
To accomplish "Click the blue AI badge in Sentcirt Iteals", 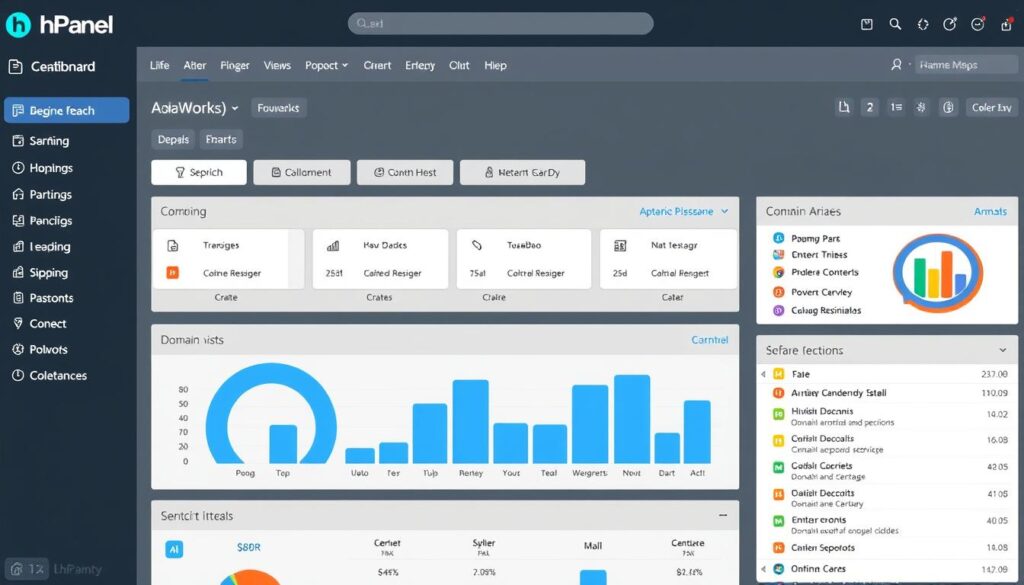I will [173, 549].
